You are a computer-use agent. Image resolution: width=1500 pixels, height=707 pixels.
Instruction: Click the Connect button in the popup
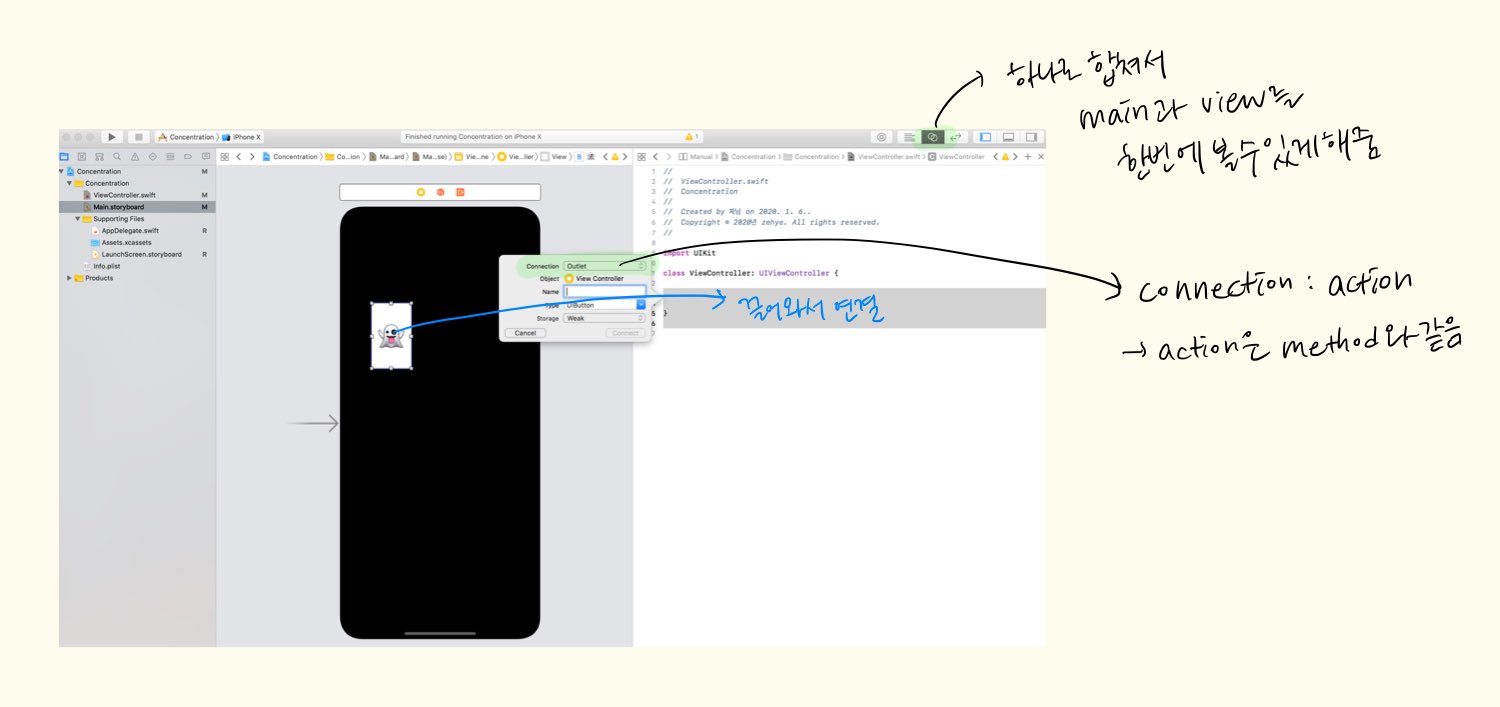pos(625,332)
